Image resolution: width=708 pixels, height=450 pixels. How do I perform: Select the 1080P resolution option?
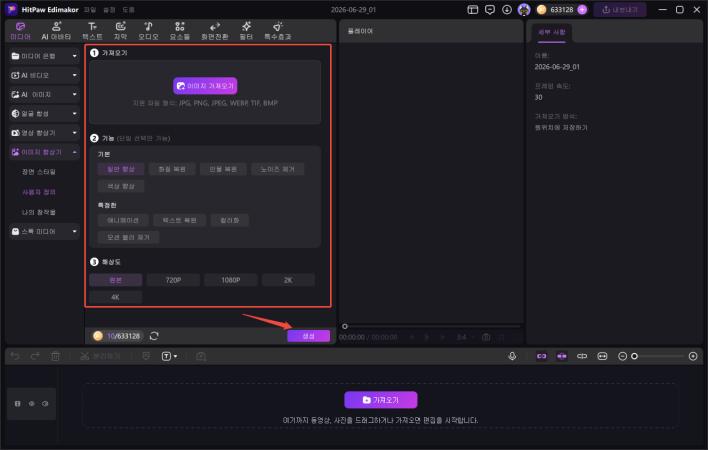(x=231, y=280)
